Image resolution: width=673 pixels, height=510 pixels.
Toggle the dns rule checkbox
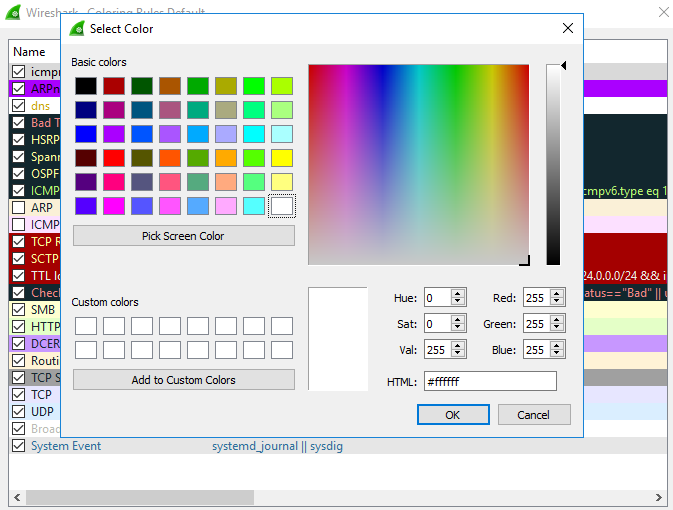[x=18, y=106]
